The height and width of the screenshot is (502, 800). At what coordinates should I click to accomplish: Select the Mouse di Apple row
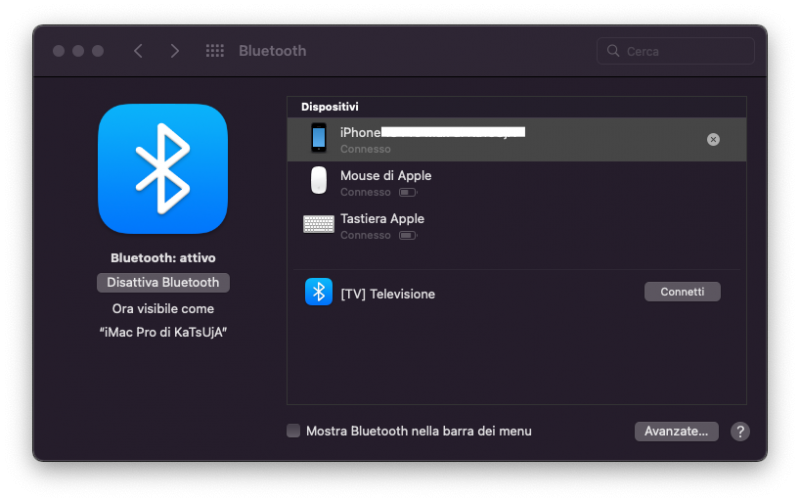(x=516, y=182)
